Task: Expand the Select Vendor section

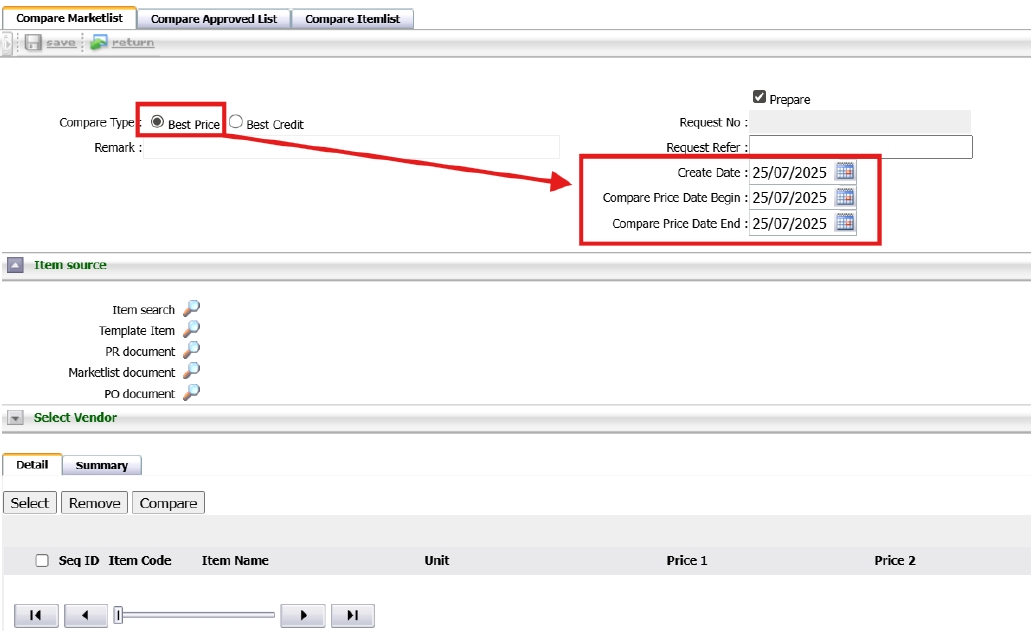Action: point(15,418)
